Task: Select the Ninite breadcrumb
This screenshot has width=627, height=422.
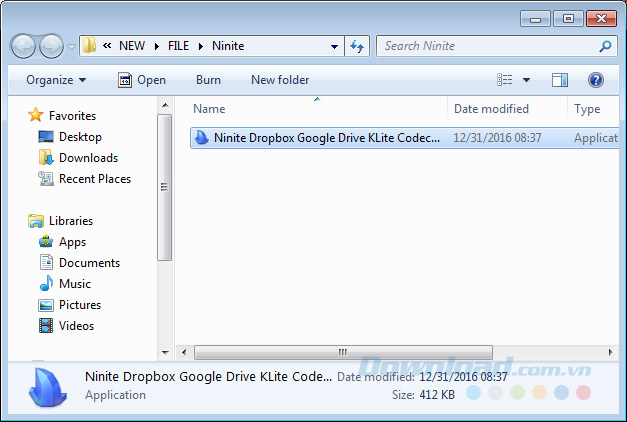Action: coord(228,46)
